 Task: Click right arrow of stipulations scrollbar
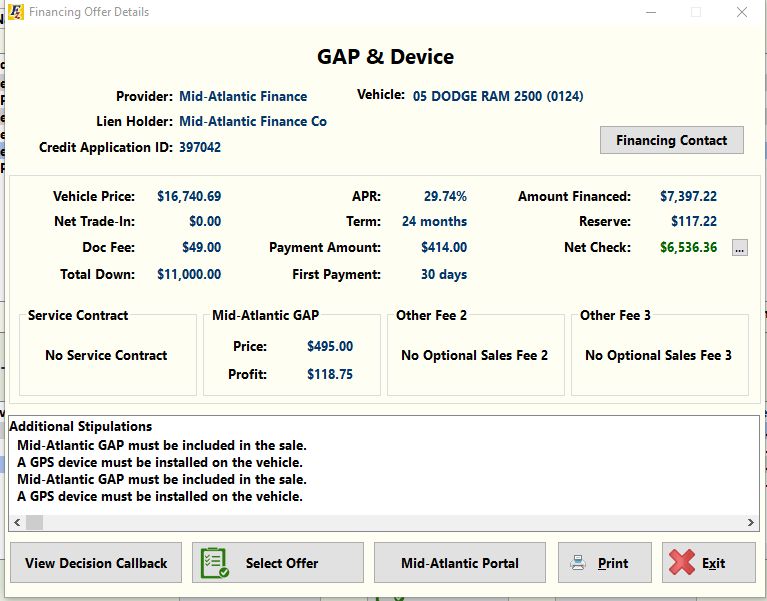(x=750, y=522)
